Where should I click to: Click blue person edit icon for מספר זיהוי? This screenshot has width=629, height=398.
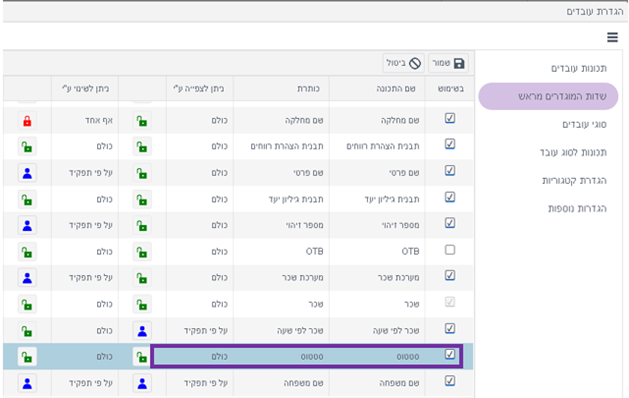(27, 226)
